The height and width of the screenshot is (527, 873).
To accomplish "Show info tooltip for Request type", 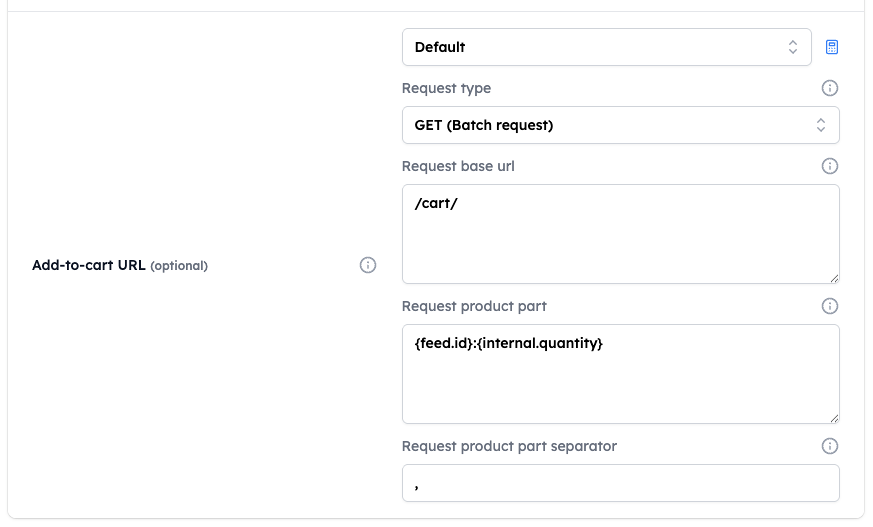I will [830, 88].
